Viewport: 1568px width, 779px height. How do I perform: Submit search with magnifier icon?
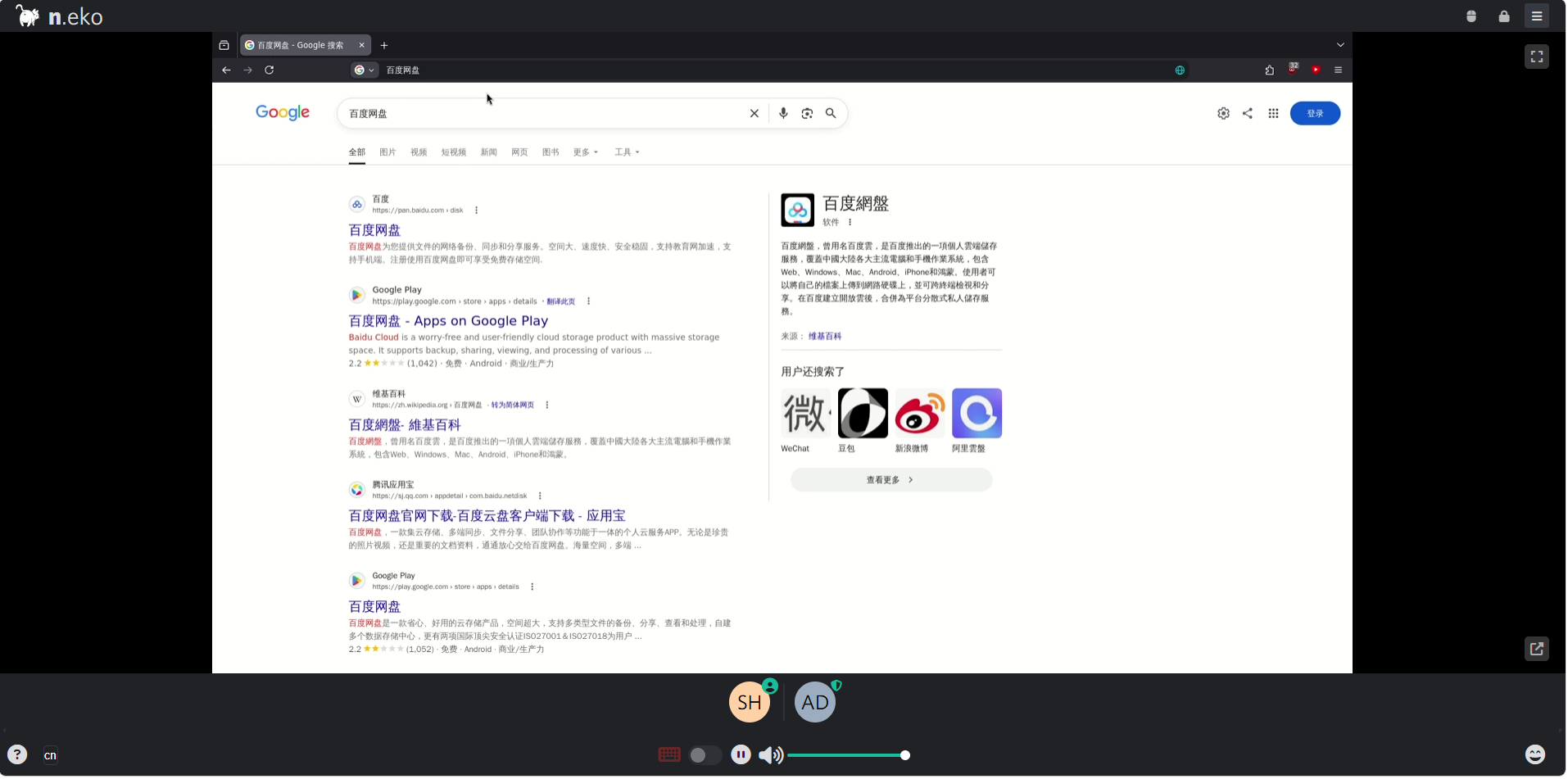pyautogui.click(x=831, y=114)
